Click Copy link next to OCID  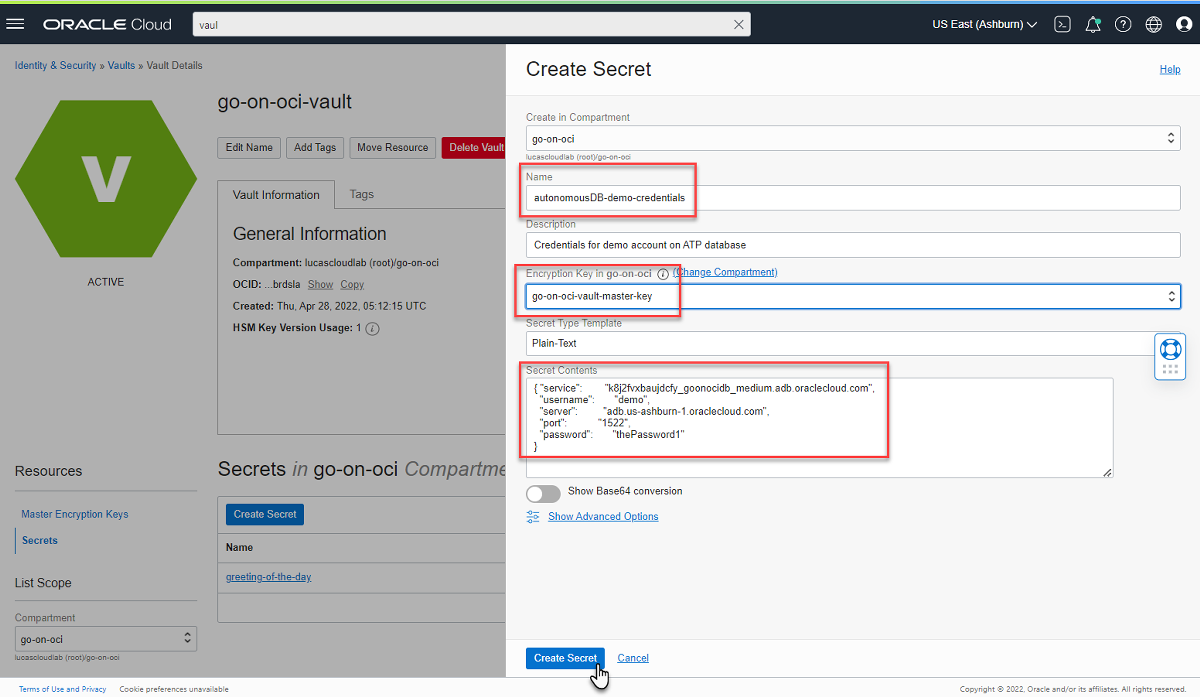pyautogui.click(x=352, y=285)
